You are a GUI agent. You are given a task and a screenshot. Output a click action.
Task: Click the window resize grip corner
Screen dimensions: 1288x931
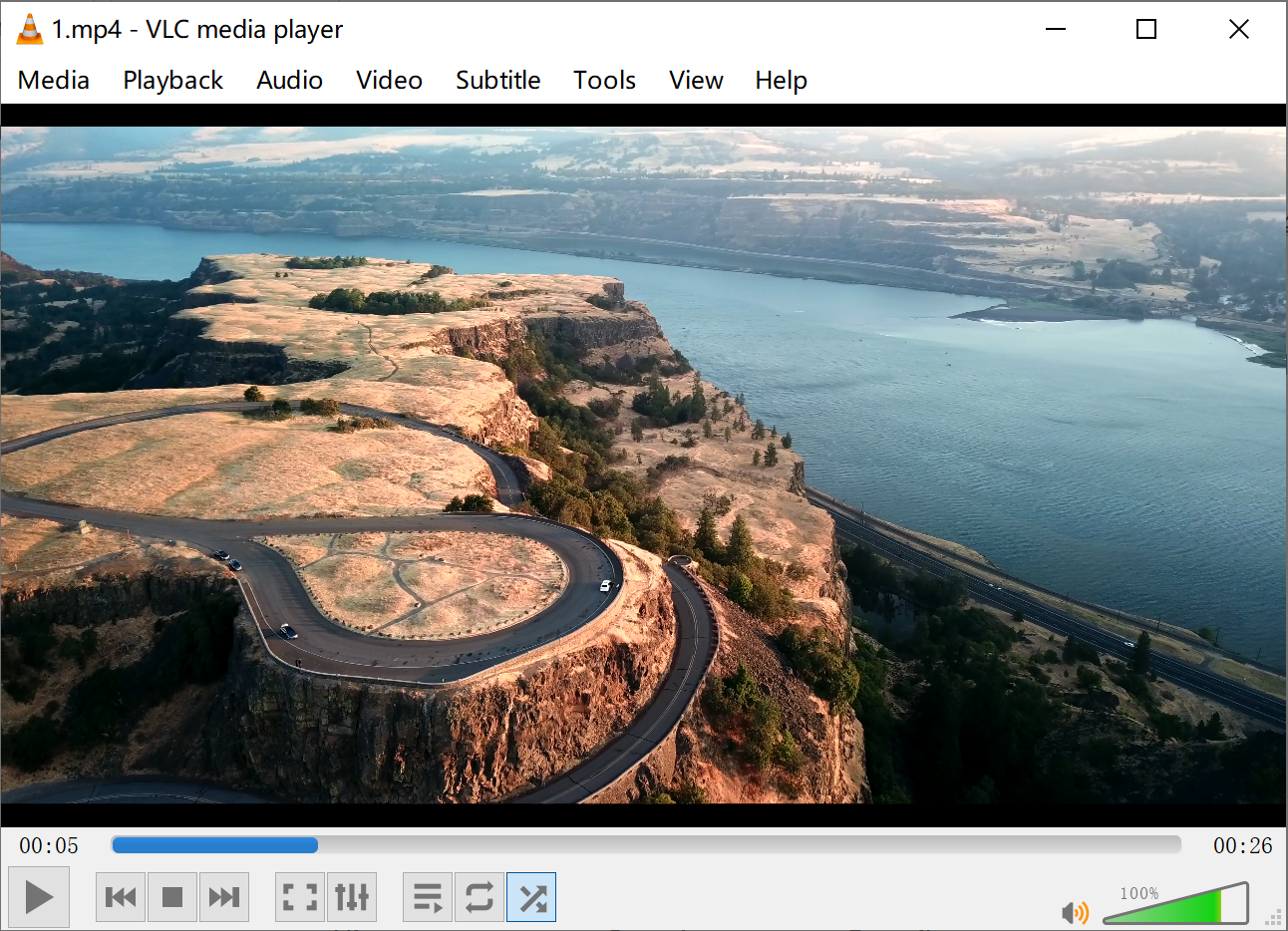(x=1275, y=918)
